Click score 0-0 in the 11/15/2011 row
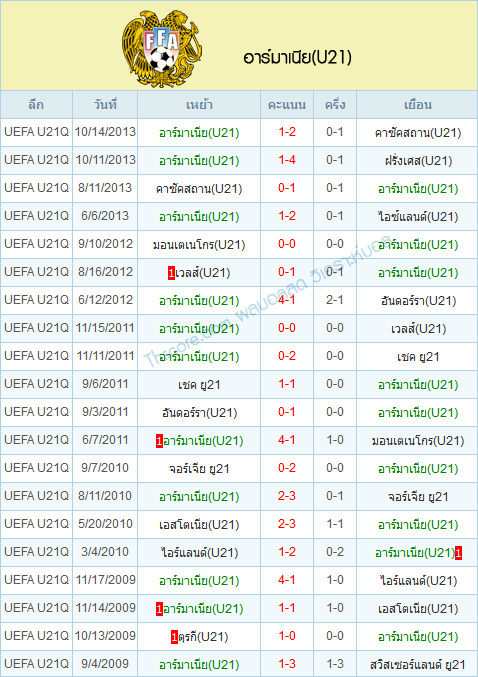Viewport: 478px width, 677px height. 287,328
